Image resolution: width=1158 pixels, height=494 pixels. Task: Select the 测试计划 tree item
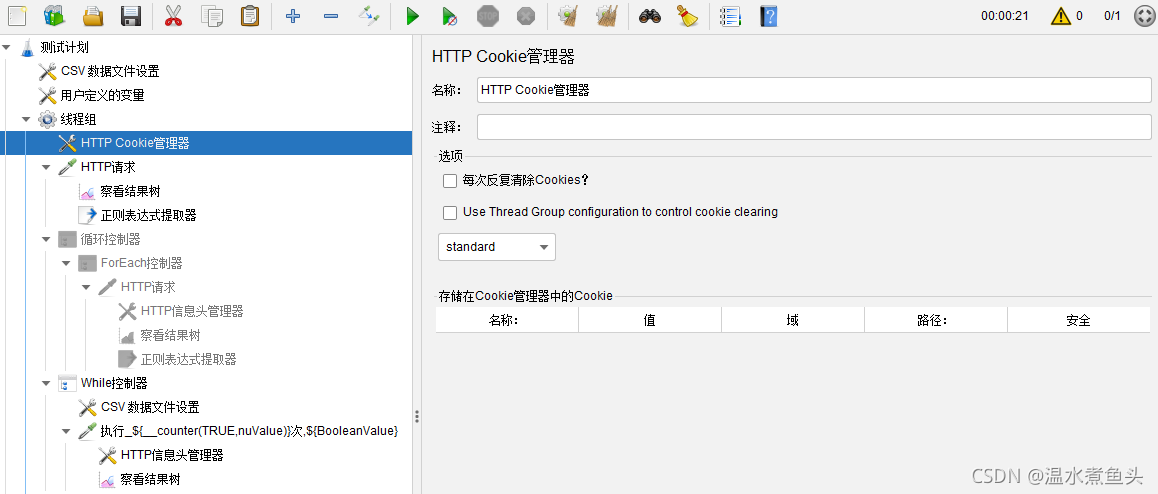click(64, 47)
